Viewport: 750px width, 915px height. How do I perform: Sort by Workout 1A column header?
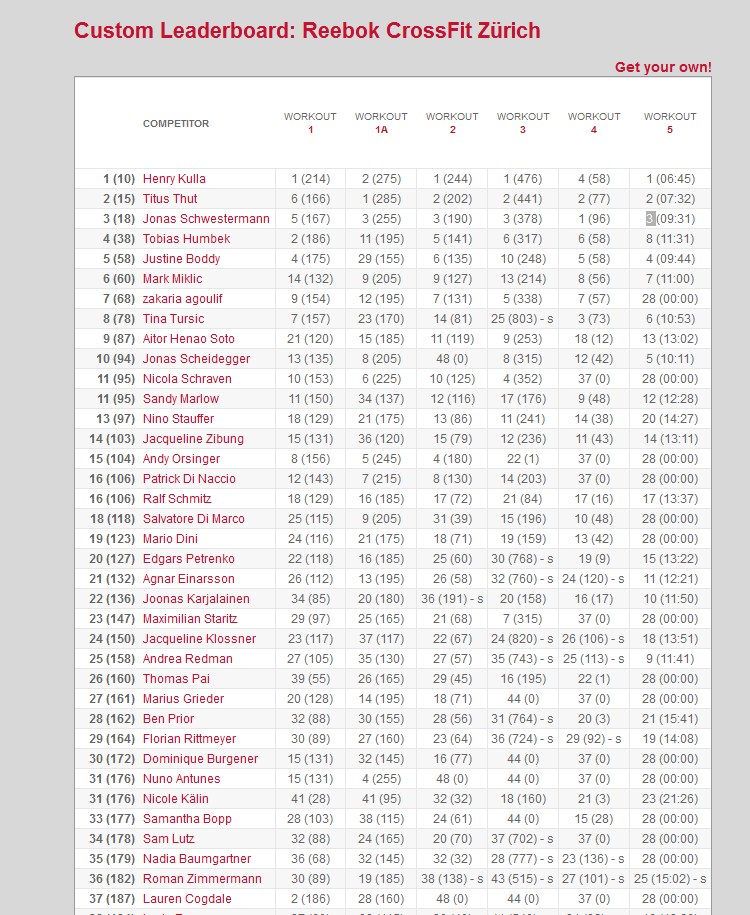pyautogui.click(x=381, y=123)
